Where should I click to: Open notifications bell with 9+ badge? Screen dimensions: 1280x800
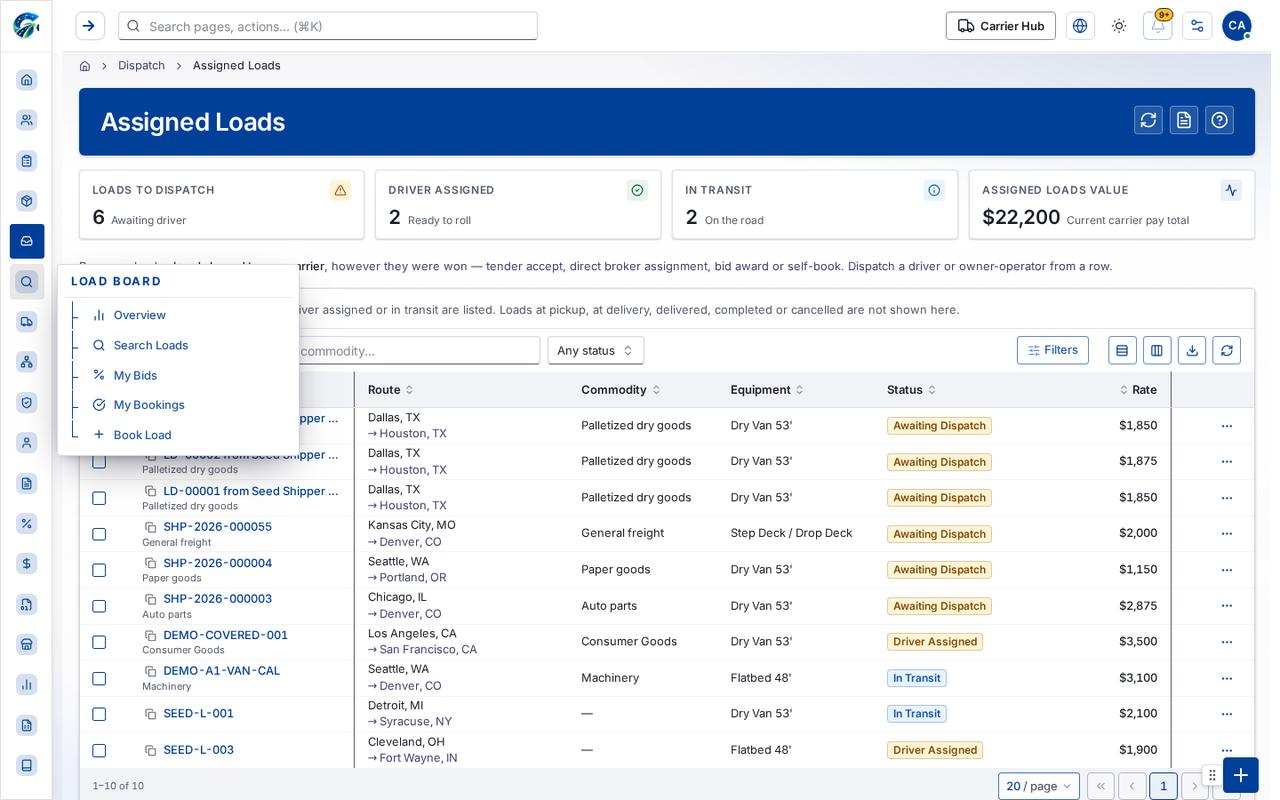pos(1158,26)
